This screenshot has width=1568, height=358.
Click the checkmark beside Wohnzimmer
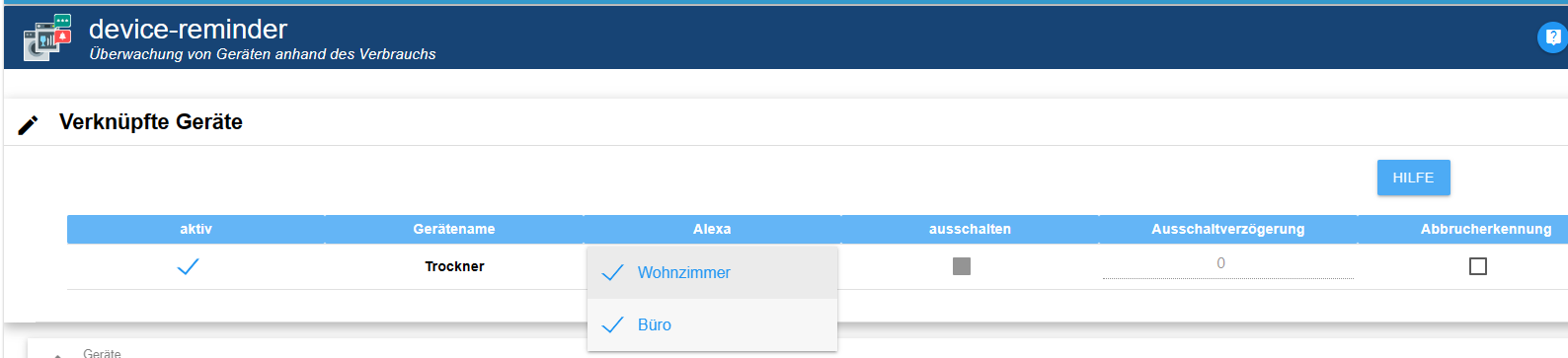click(612, 273)
